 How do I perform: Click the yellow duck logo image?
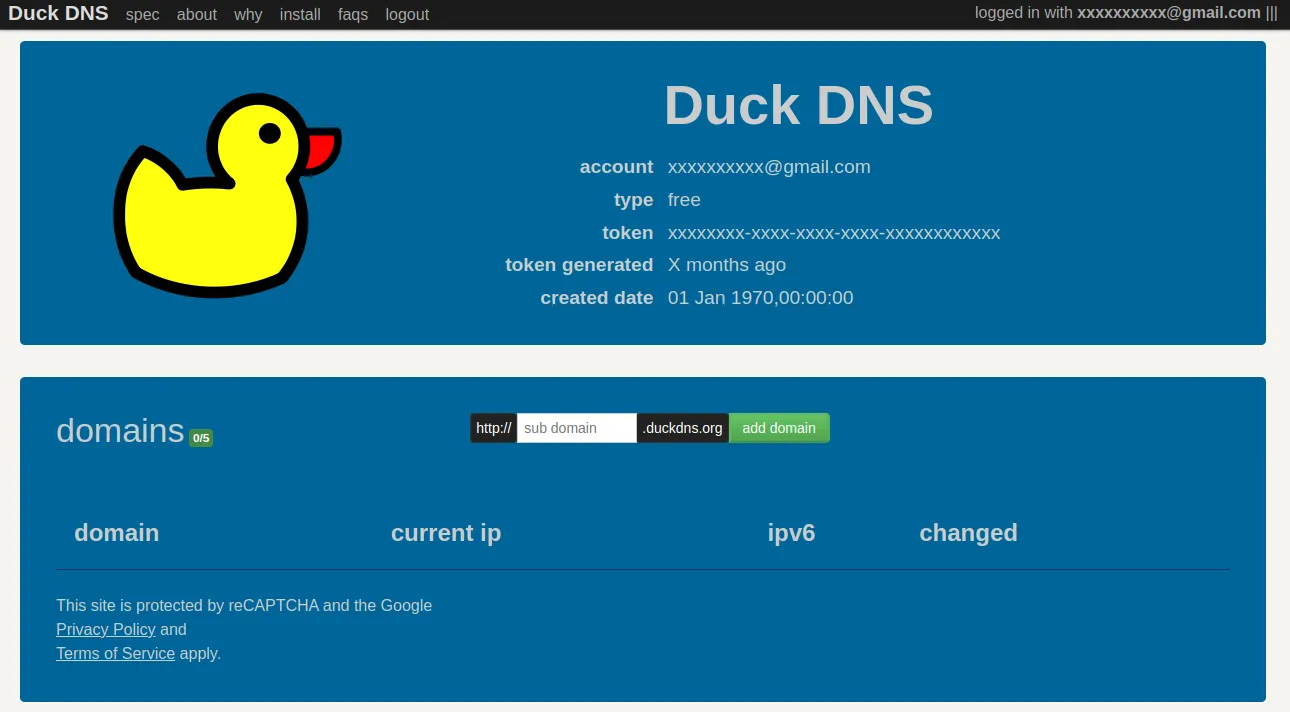tap(227, 195)
